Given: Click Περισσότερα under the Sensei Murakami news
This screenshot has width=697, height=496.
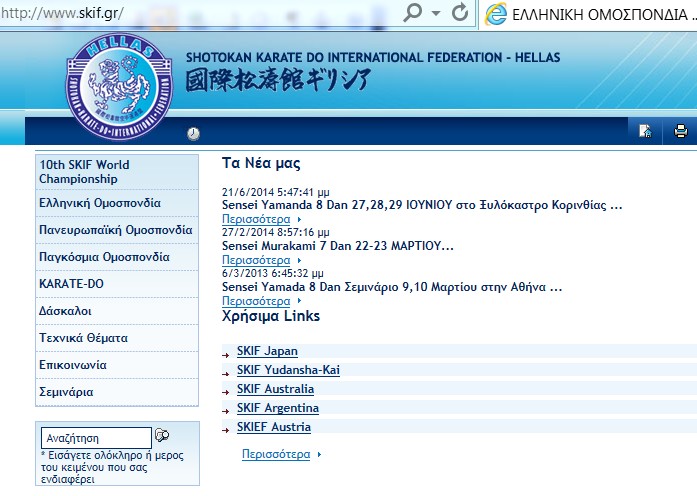Looking at the screenshot, I should click(x=256, y=260).
